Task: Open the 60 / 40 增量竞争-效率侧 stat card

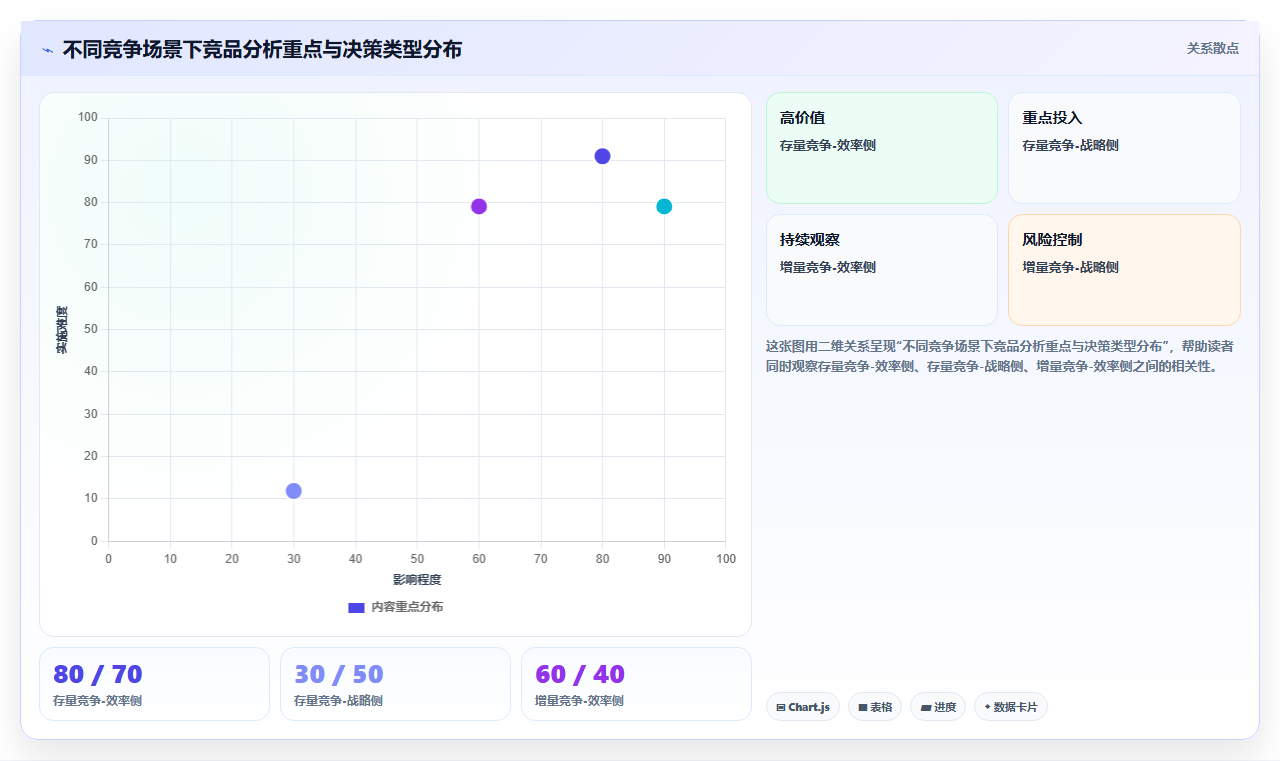Action: pos(636,684)
